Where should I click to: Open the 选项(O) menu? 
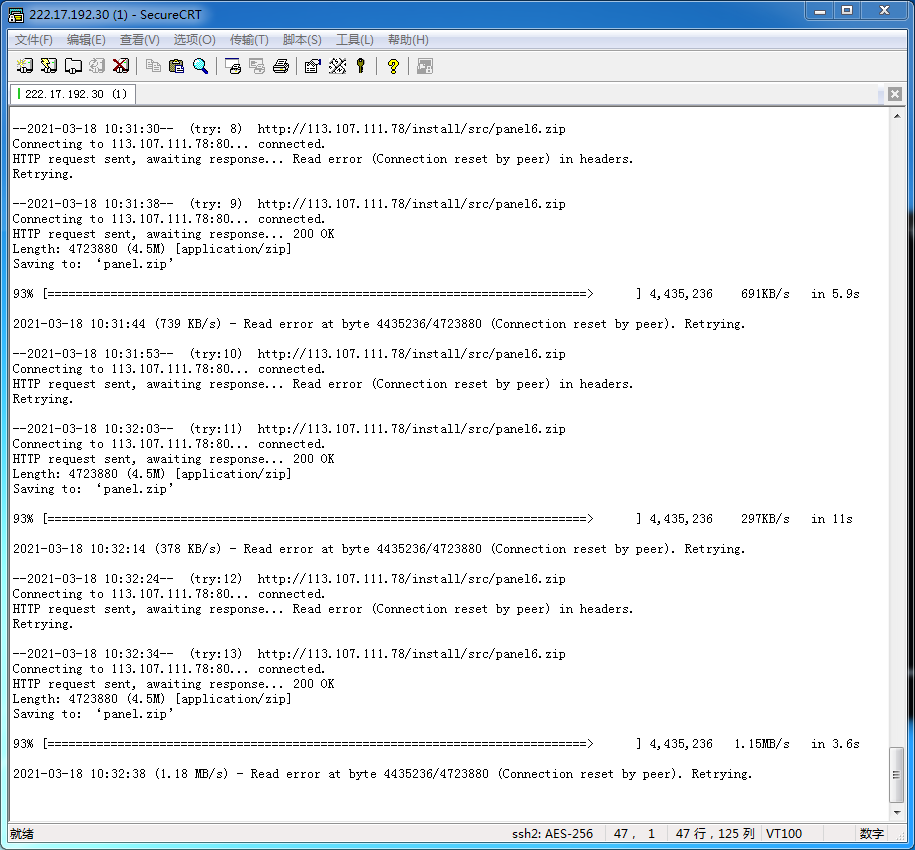coord(194,40)
